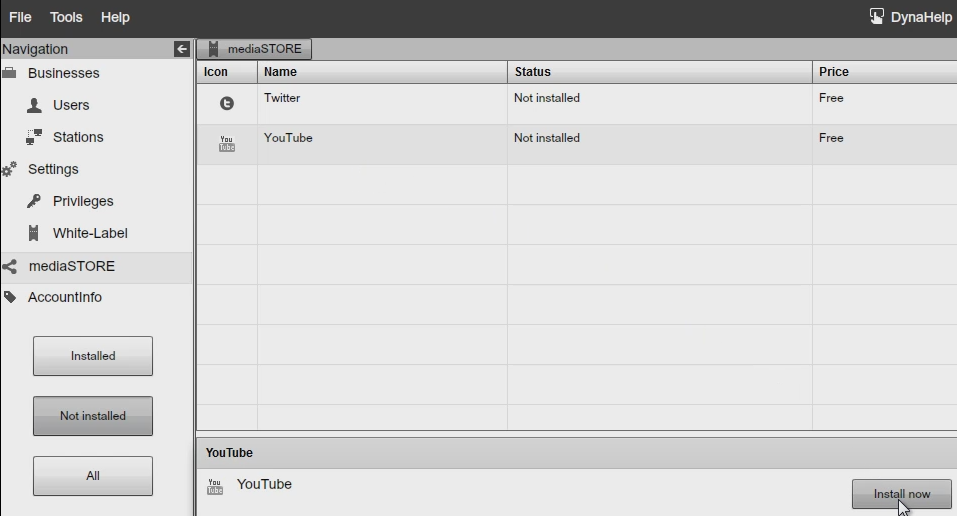Image resolution: width=957 pixels, height=516 pixels.
Task: Sort by the Status column header
Action: tap(660, 72)
